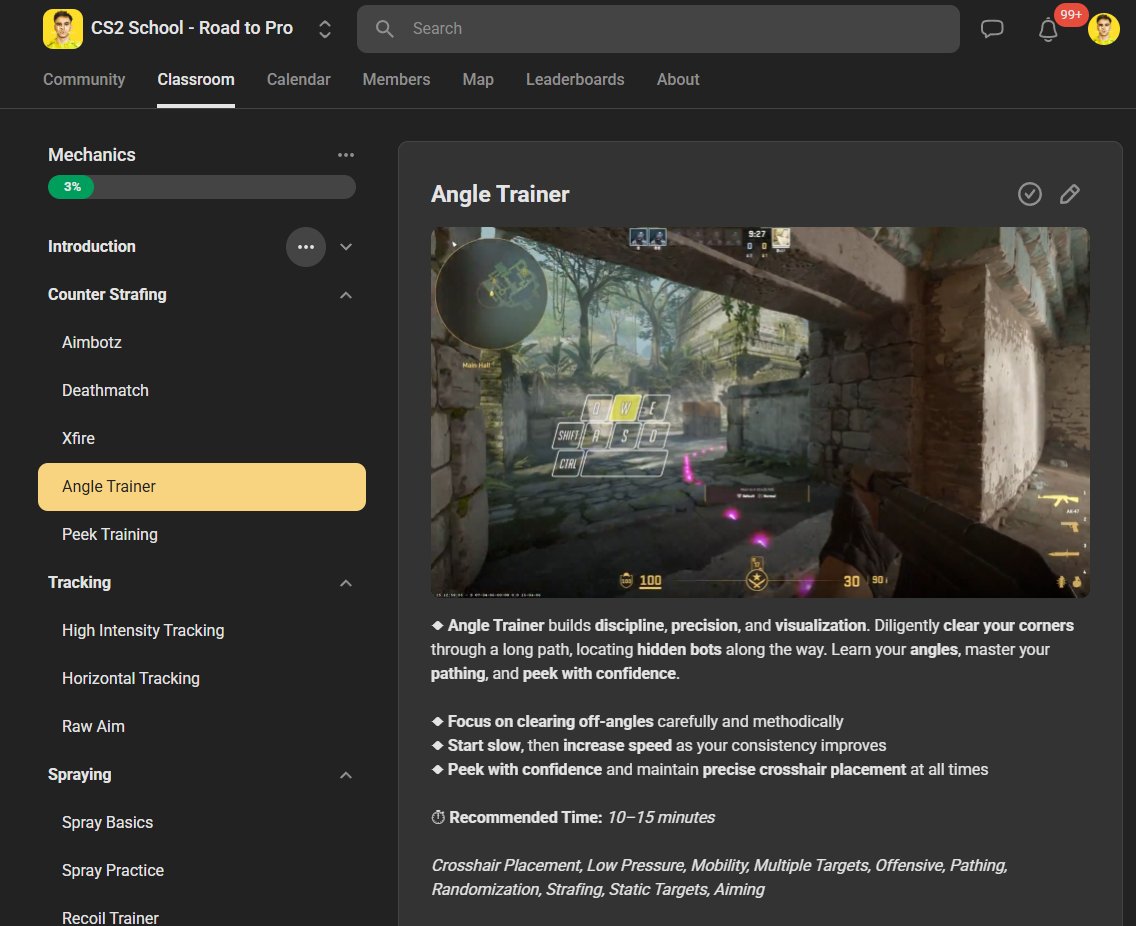Click the CS2 School - Road to Pro title
The height and width of the screenshot is (926, 1136).
[192, 28]
